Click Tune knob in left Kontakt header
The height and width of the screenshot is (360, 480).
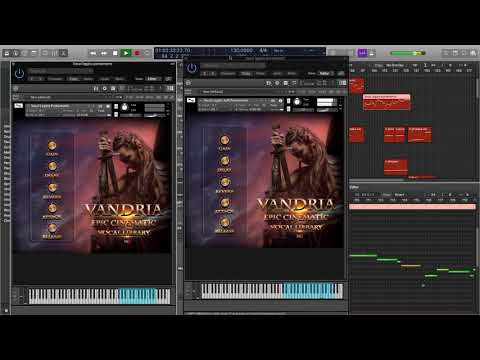[124, 107]
